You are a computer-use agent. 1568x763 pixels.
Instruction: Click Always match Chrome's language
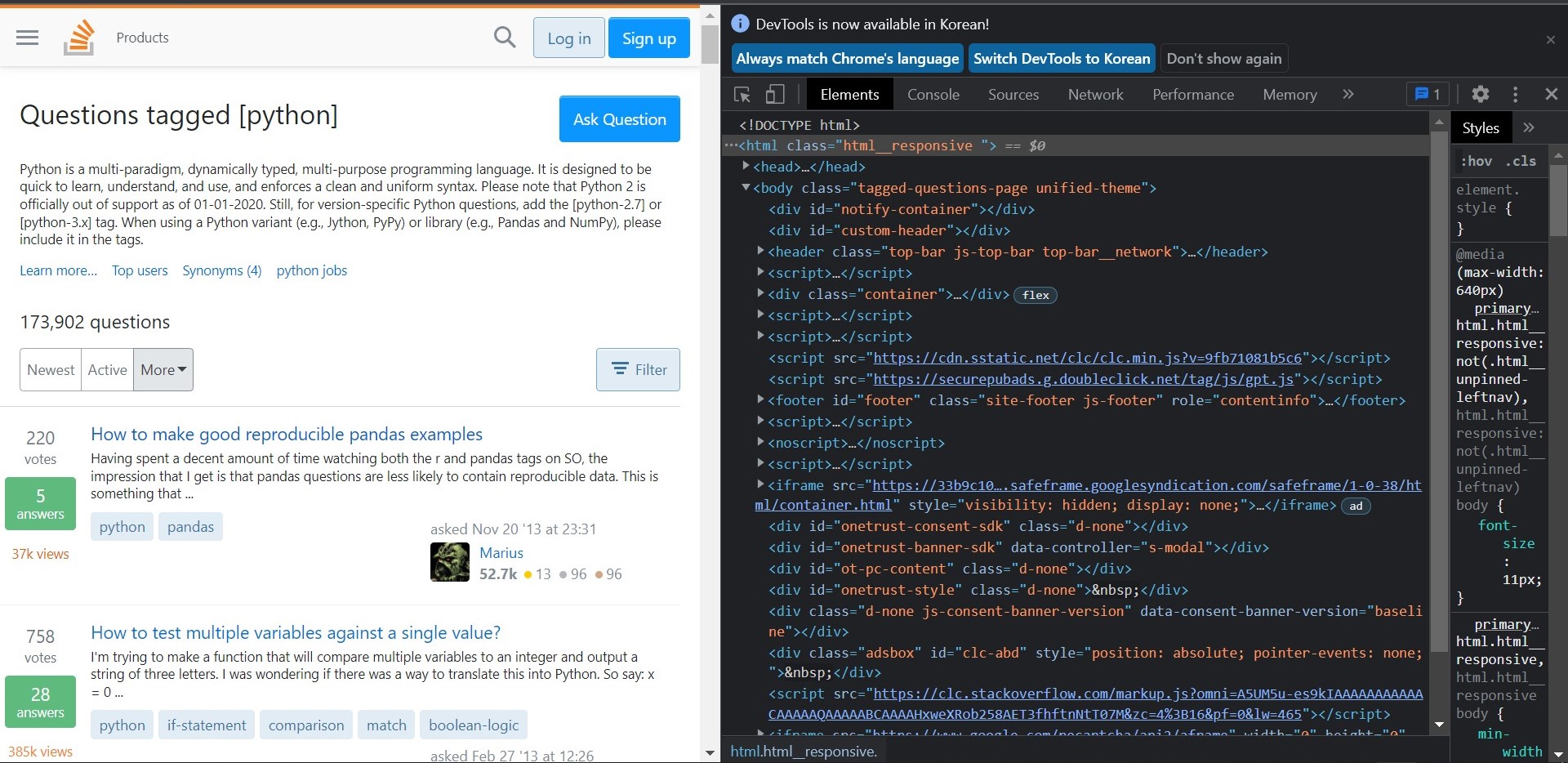point(848,59)
